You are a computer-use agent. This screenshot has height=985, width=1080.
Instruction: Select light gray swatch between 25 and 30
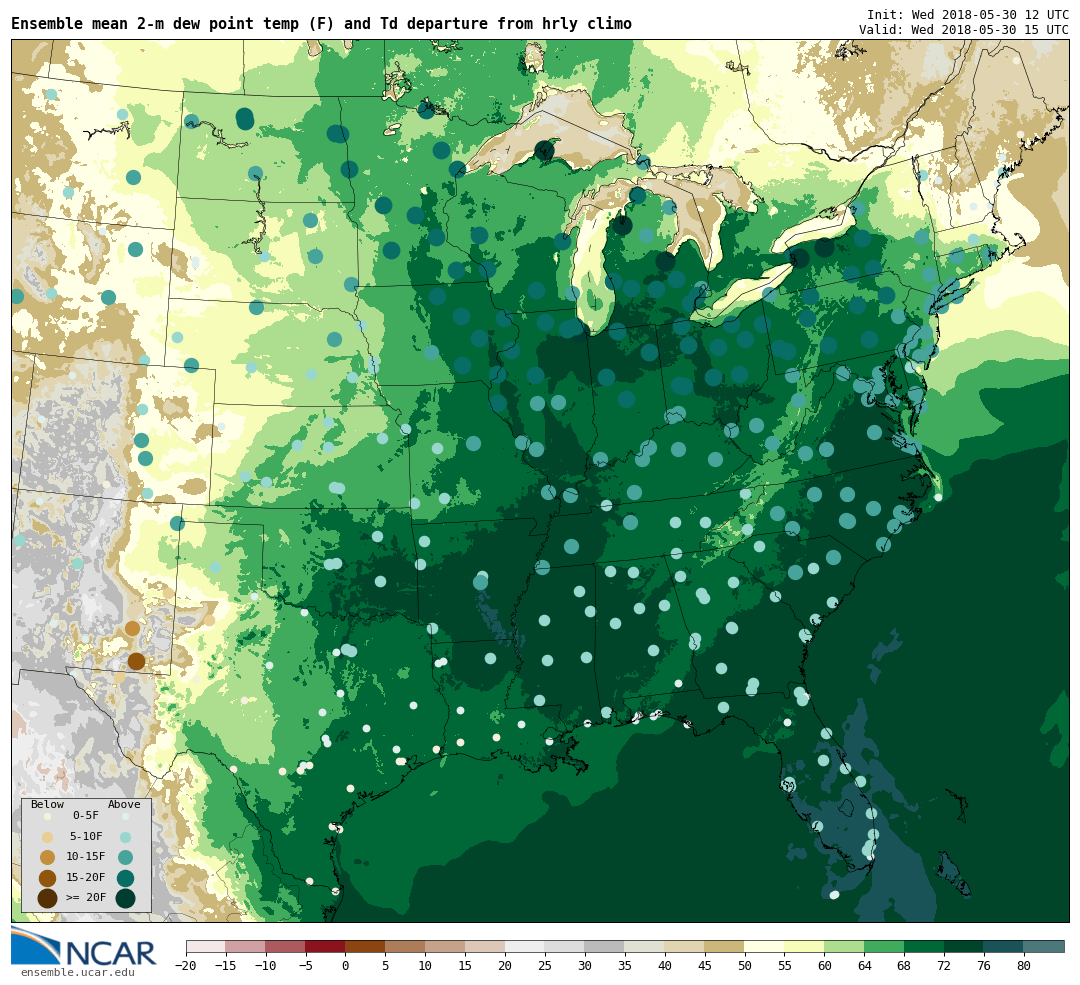(565, 946)
